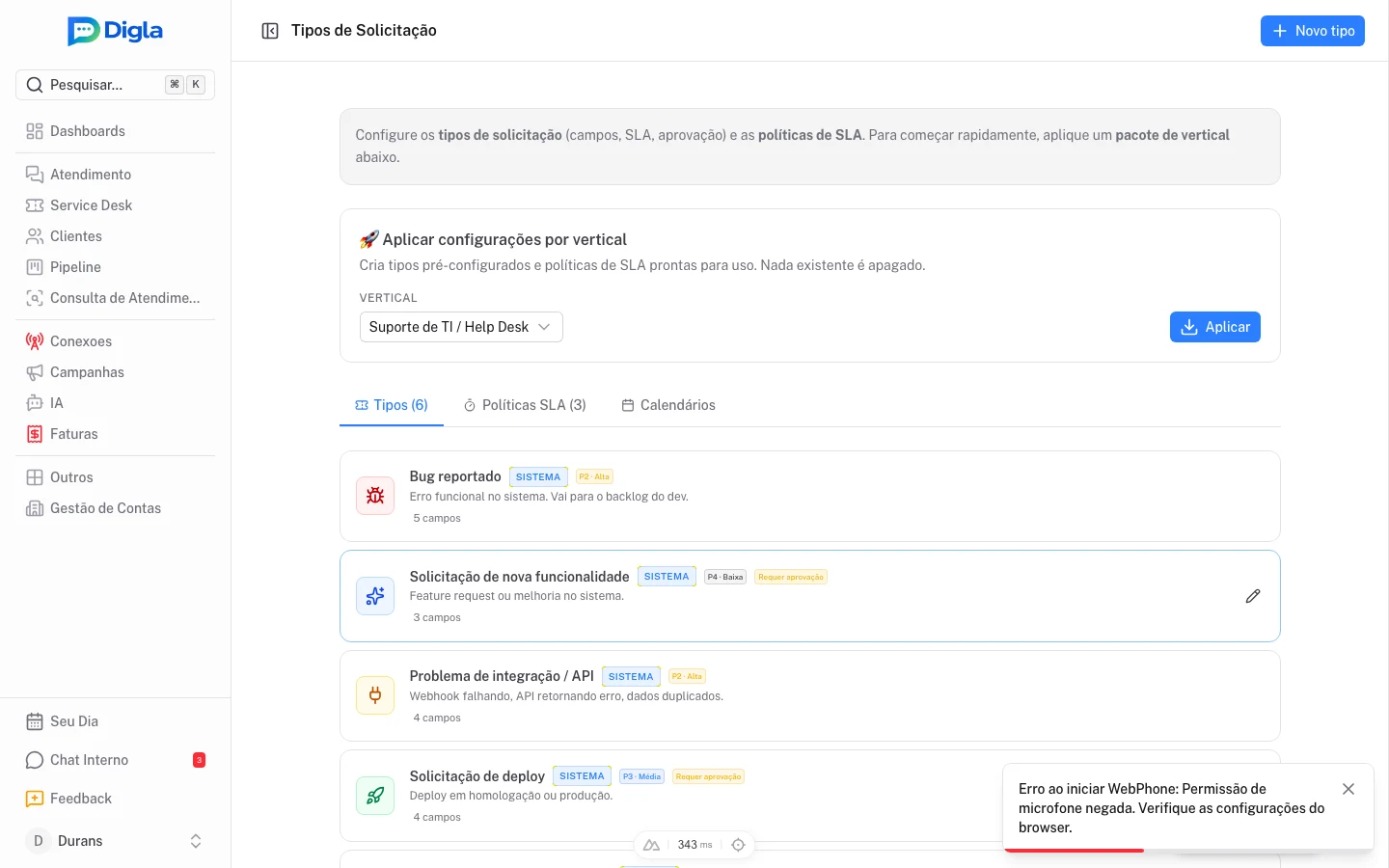Switch to Políticas SLA (3) tab
Viewport: 1389px width, 868px height.
[x=525, y=405]
